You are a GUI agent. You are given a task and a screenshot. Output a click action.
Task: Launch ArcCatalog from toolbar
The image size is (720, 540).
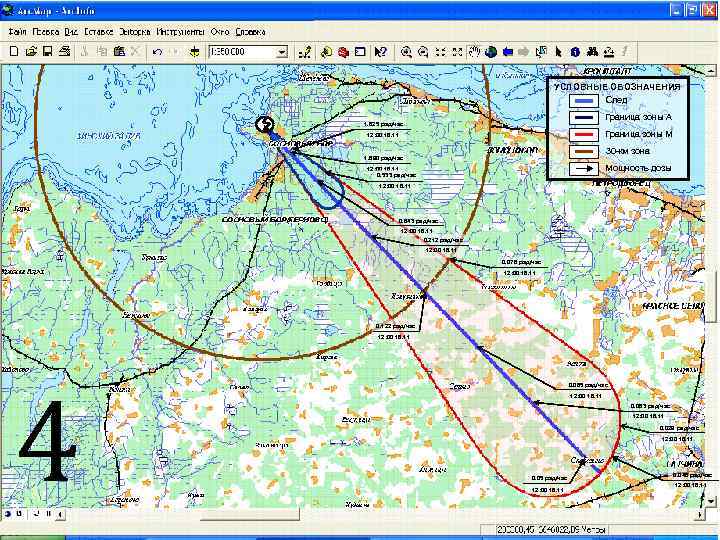[x=326, y=52]
